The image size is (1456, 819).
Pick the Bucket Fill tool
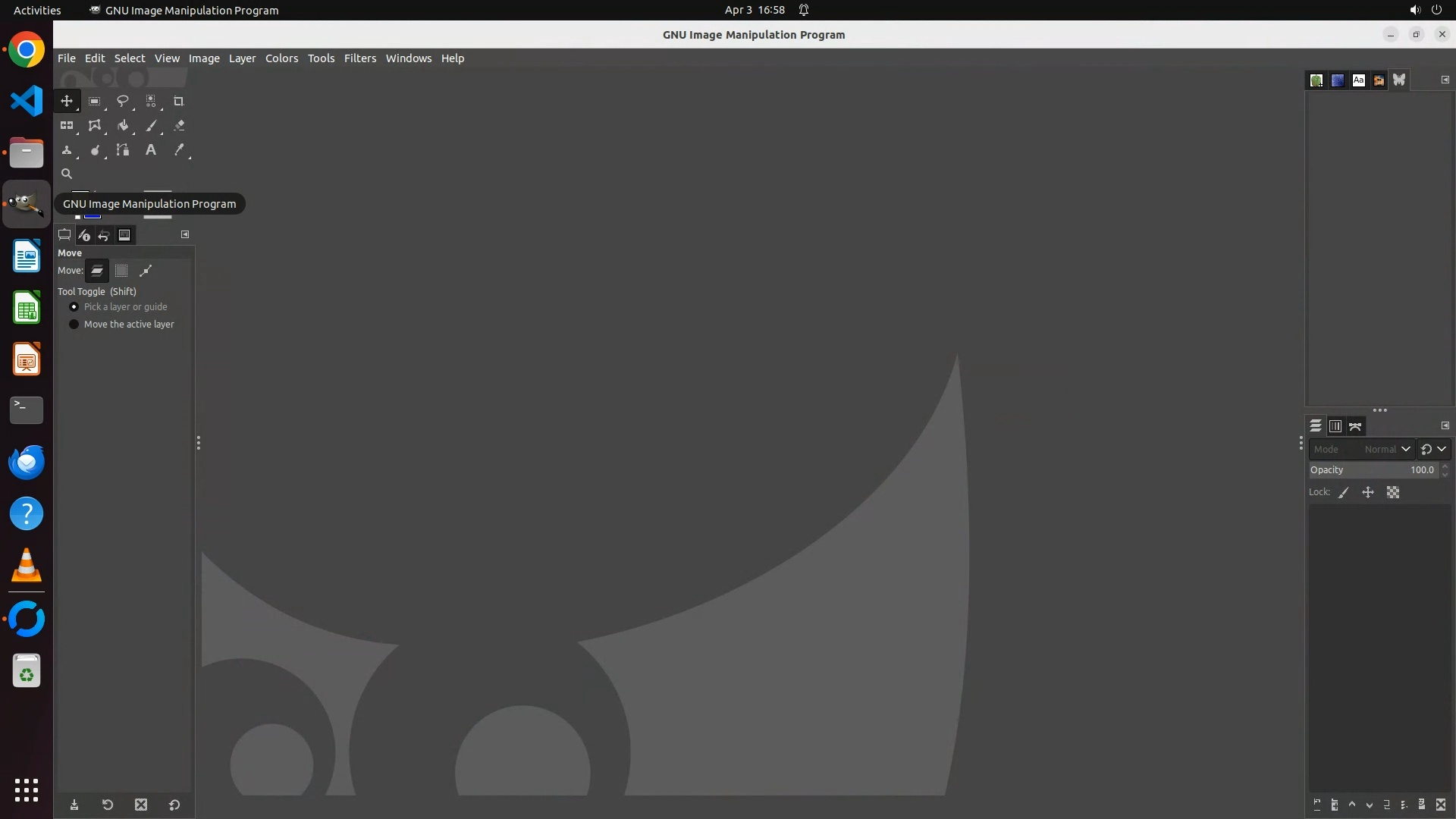pos(123,126)
